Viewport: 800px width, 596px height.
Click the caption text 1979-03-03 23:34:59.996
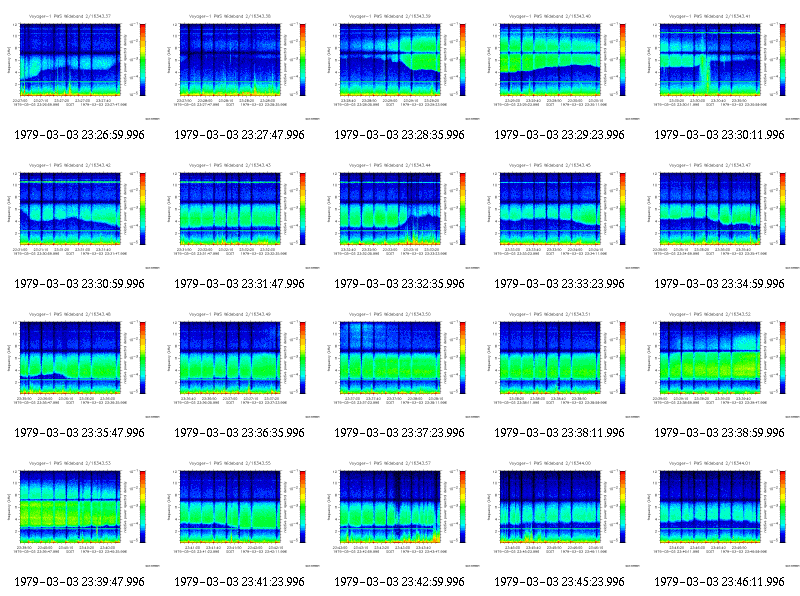point(719,284)
